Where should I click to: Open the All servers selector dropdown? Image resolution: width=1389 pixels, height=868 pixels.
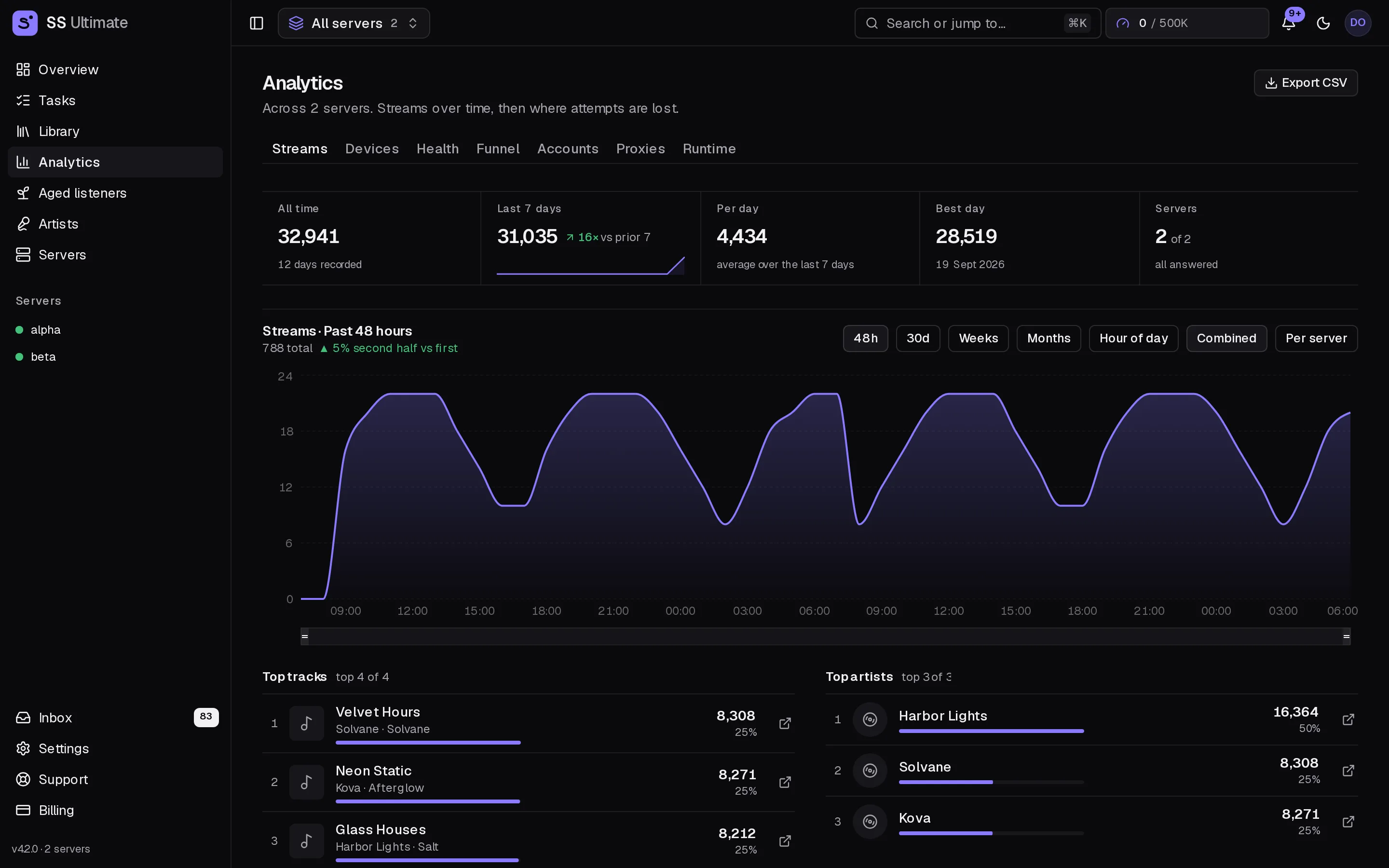coord(354,23)
